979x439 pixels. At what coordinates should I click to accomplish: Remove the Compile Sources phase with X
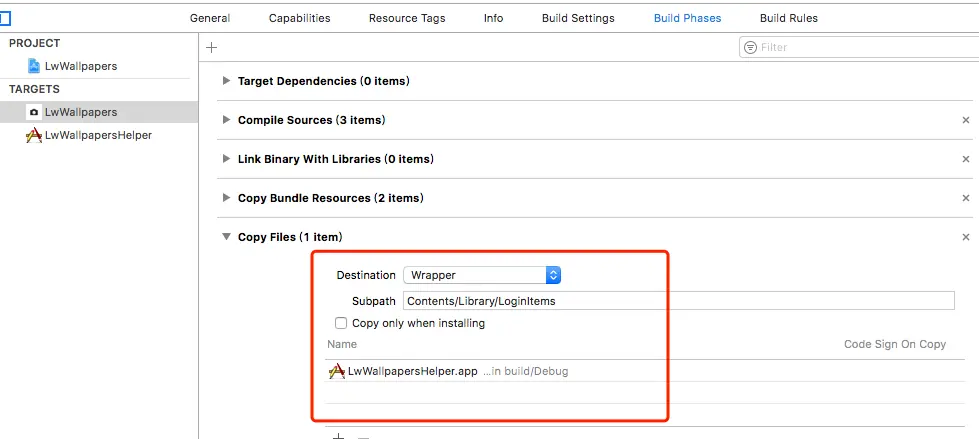(x=965, y=120)
